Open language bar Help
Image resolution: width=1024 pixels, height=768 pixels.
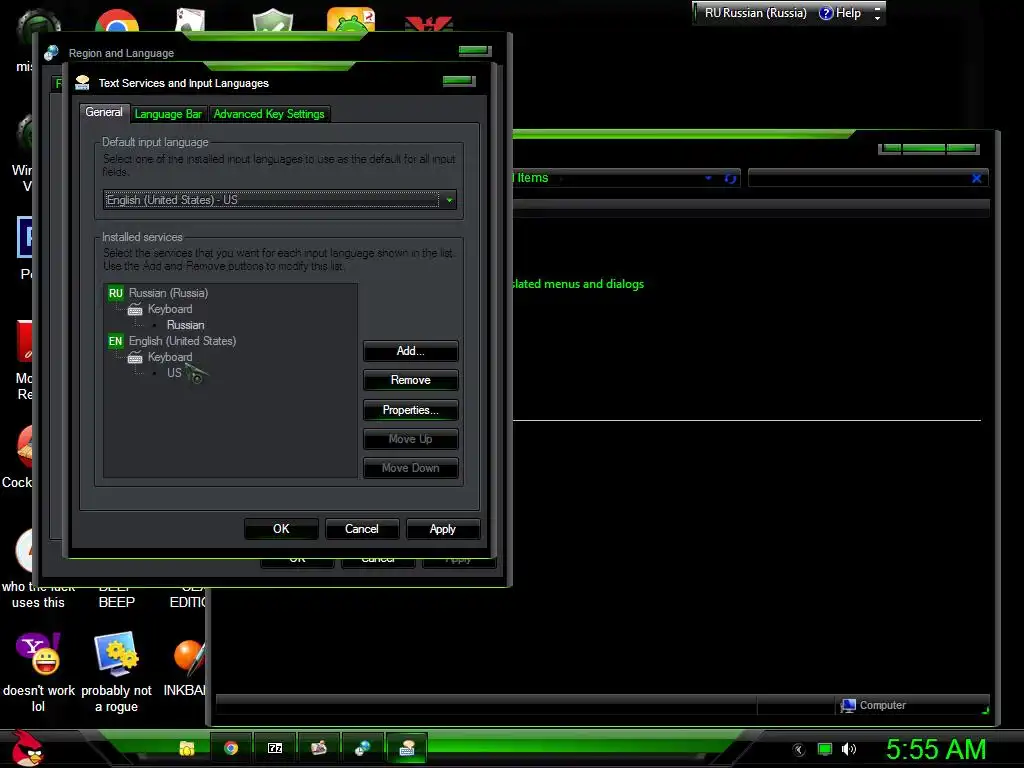840,13
